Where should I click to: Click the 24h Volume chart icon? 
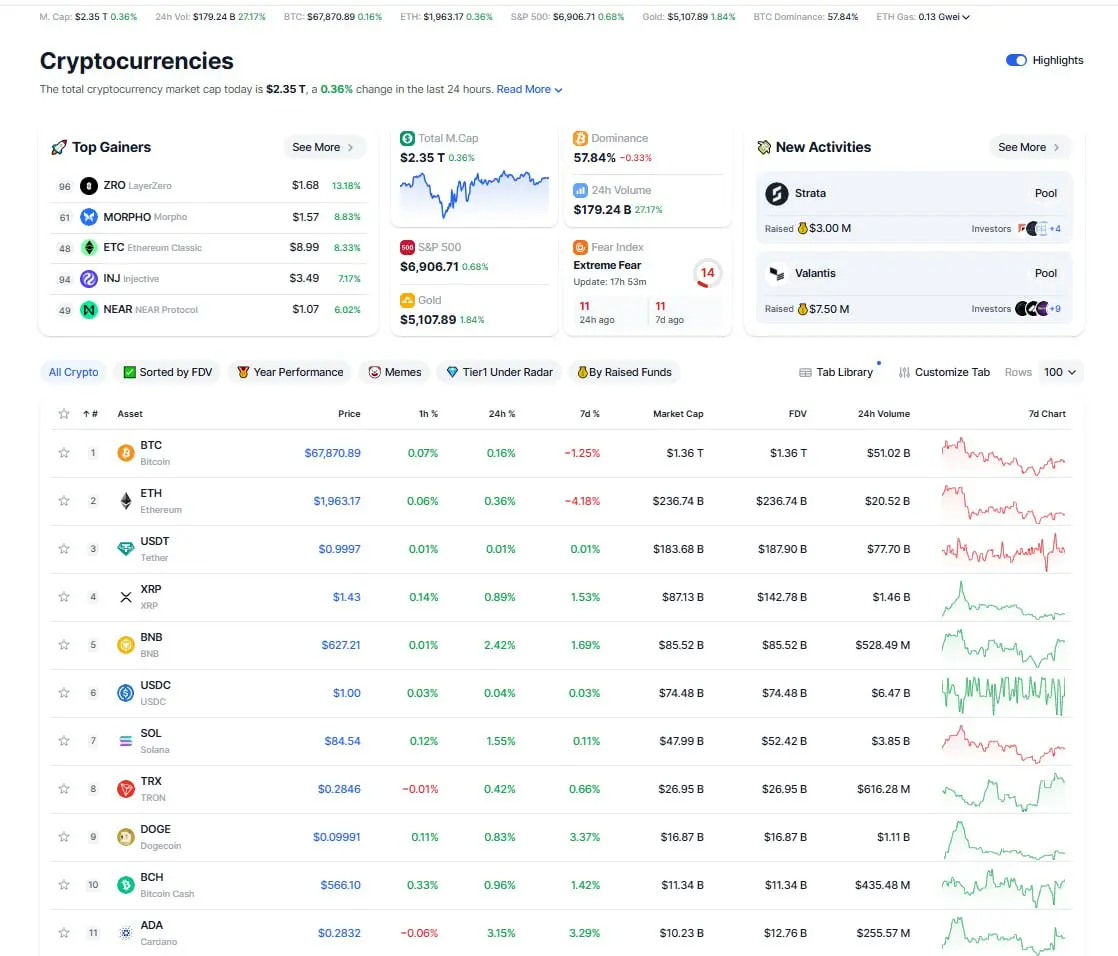click(580, 190)
